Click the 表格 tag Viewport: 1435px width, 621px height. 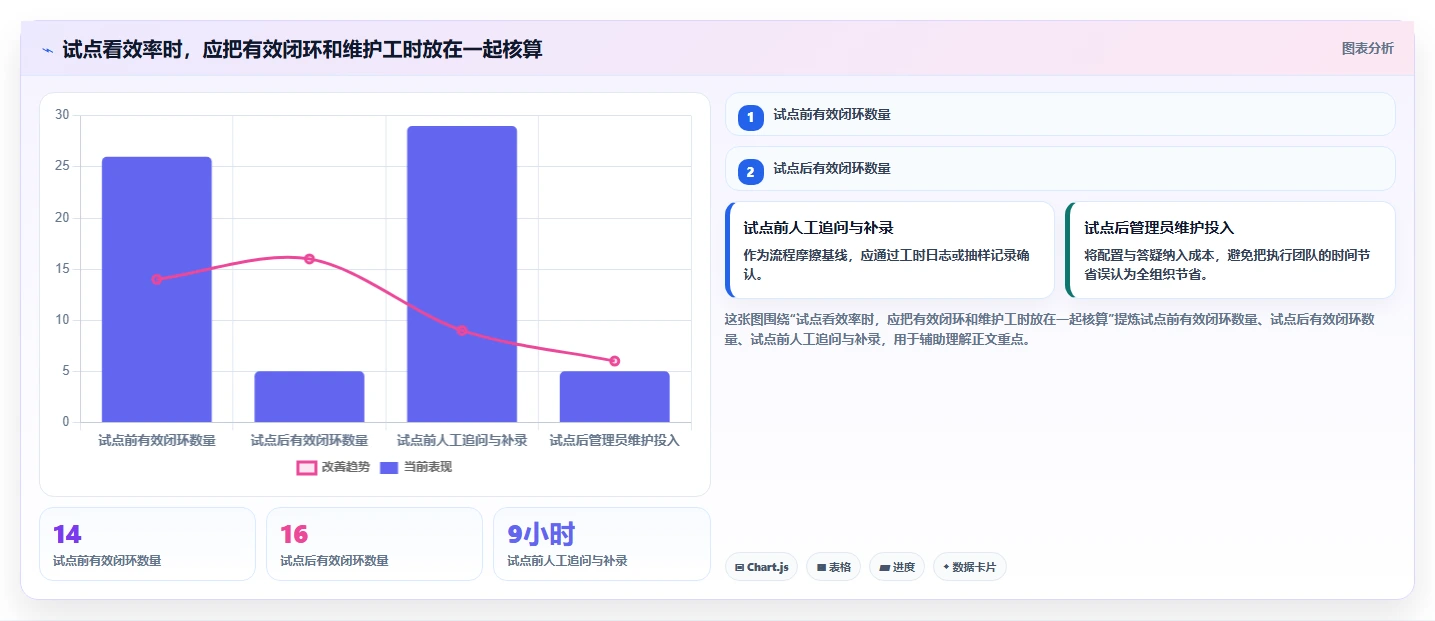tap(833, 567)
